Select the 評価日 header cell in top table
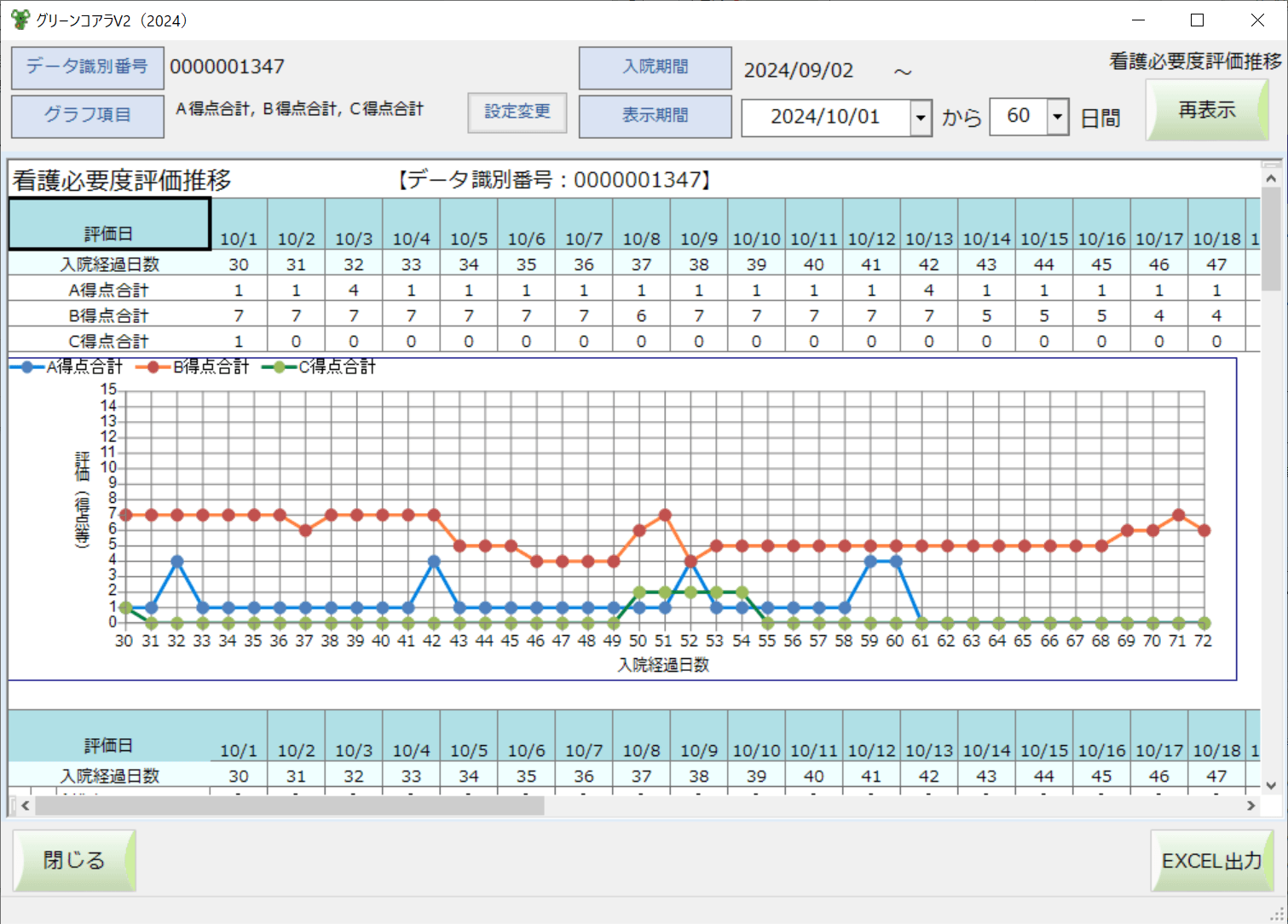 (x=109, y=224)
